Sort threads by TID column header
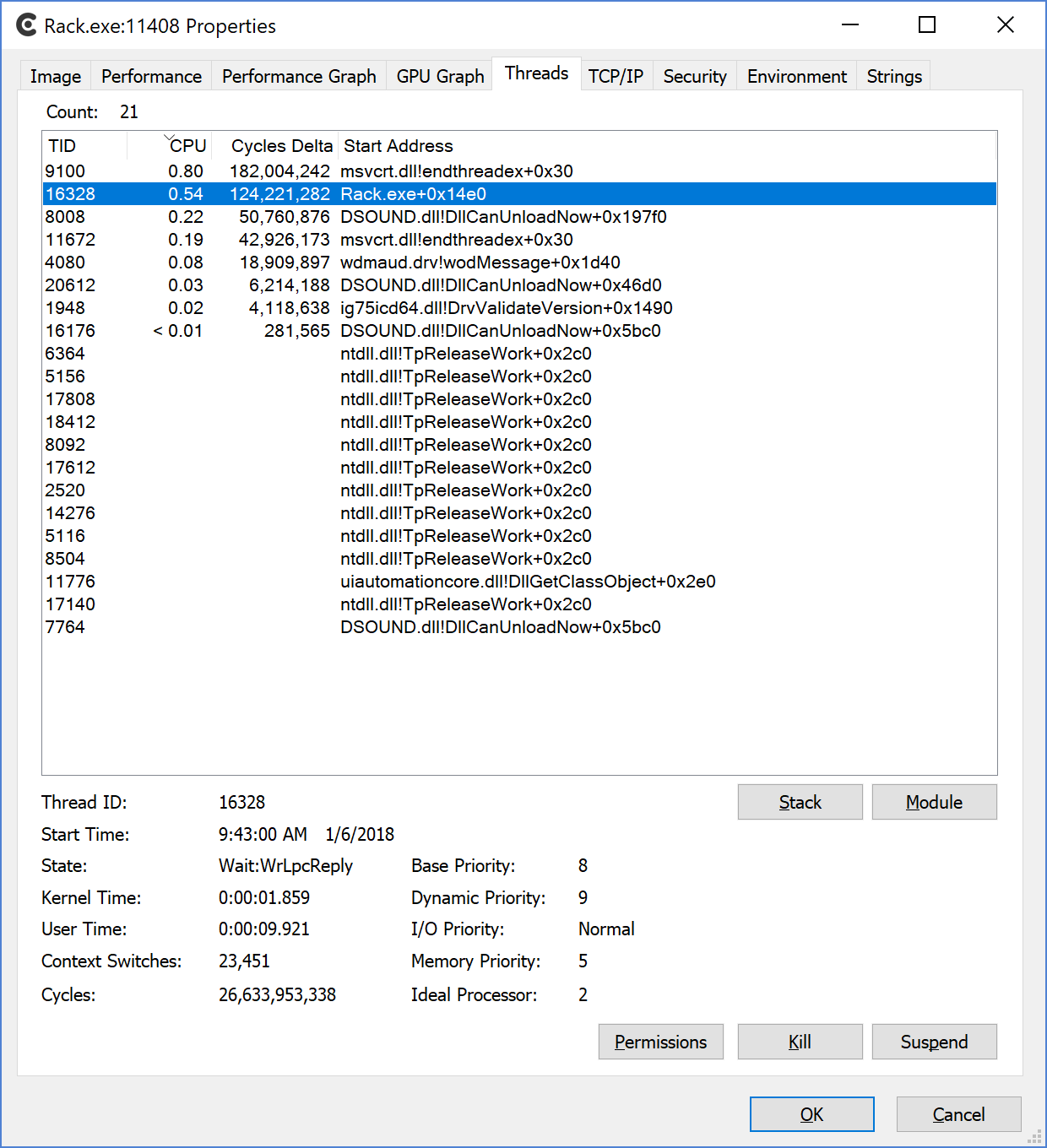 pos(84,146)
